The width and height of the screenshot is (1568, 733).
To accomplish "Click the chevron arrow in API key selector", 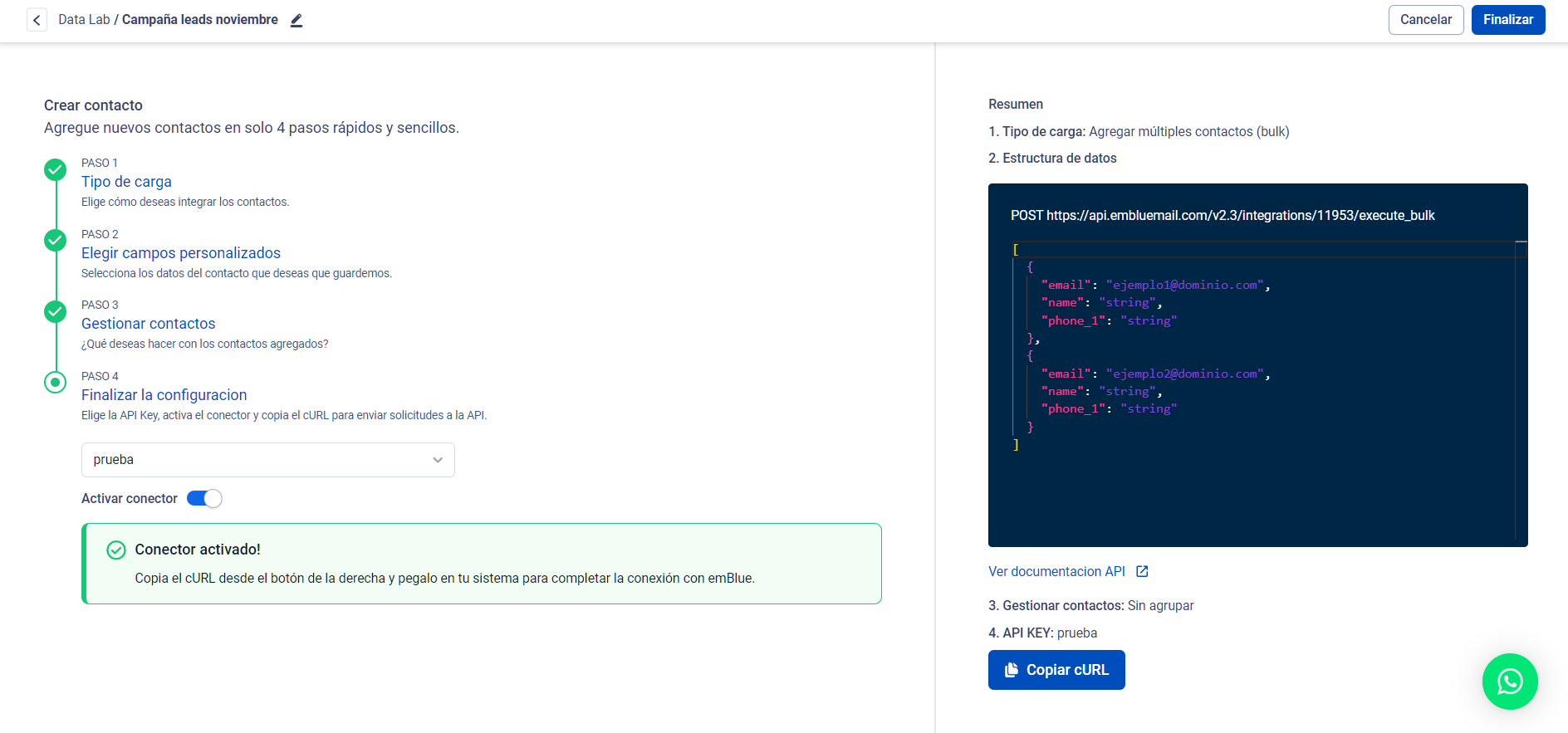I will [x=438, y=460].
